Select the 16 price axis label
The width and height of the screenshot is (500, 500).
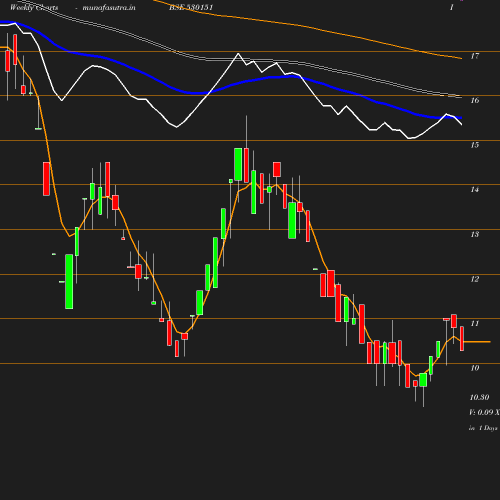(475, 100)
